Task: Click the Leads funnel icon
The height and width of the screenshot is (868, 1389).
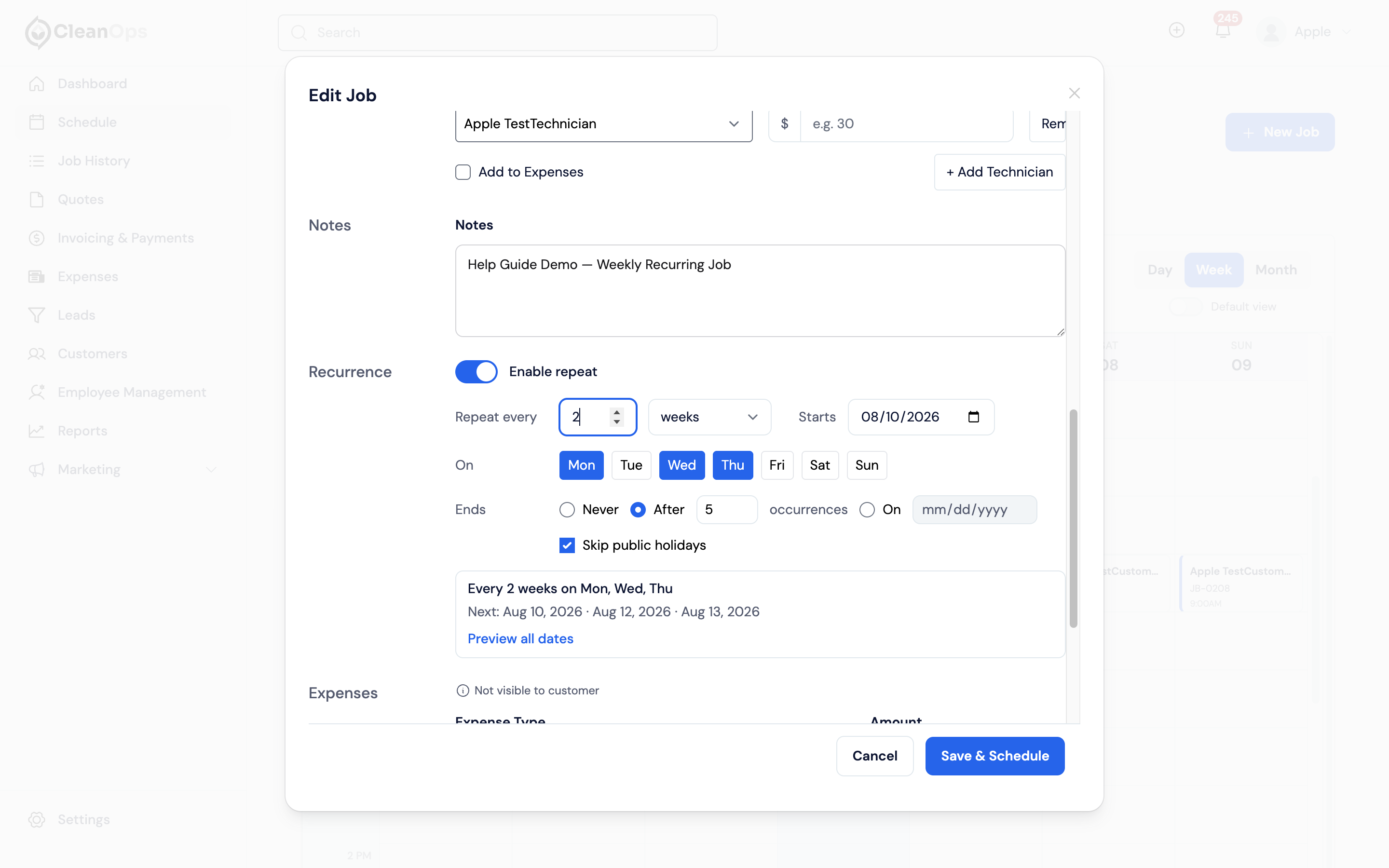Action: click(x=37, y=315)
